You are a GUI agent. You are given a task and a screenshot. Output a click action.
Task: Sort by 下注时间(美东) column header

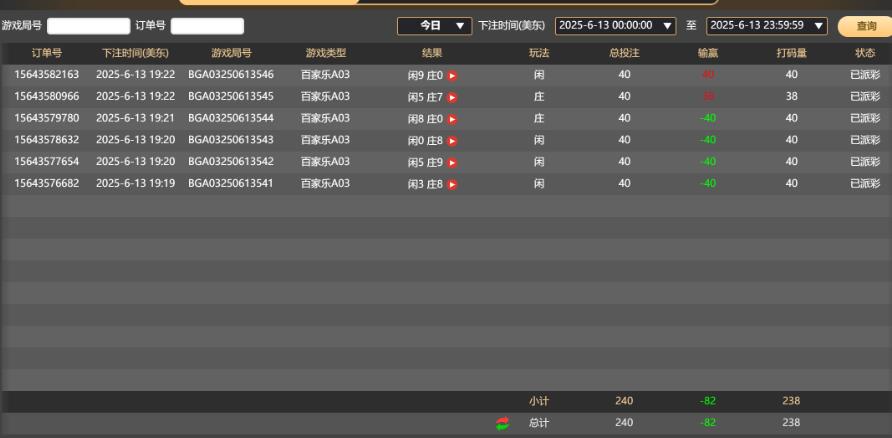pos(135,52)
